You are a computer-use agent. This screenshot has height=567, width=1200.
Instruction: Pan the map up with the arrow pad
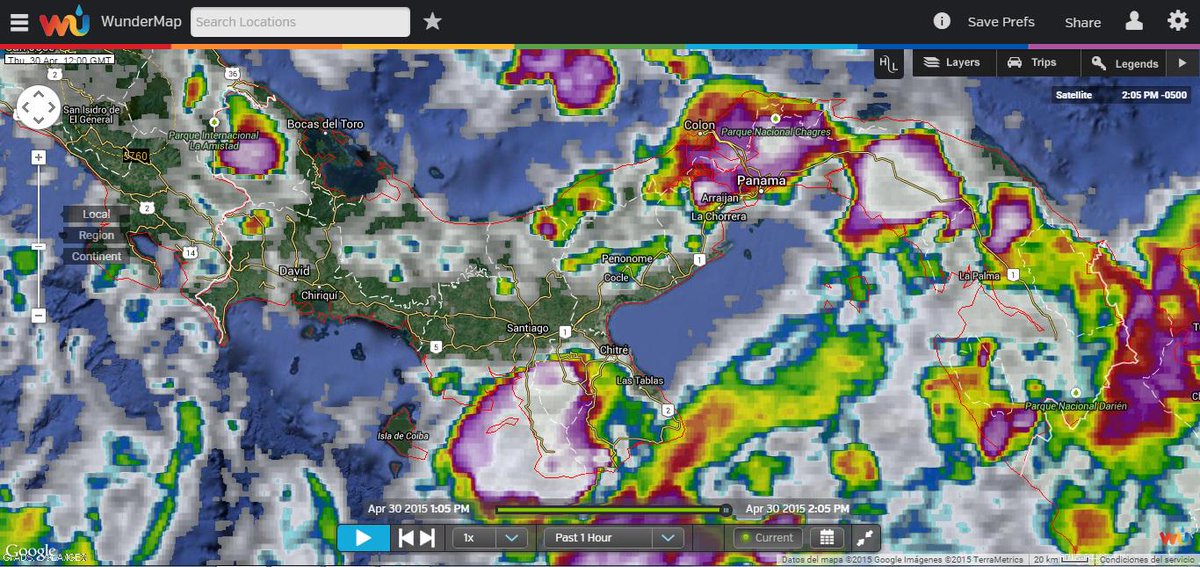tap(39, 93)
